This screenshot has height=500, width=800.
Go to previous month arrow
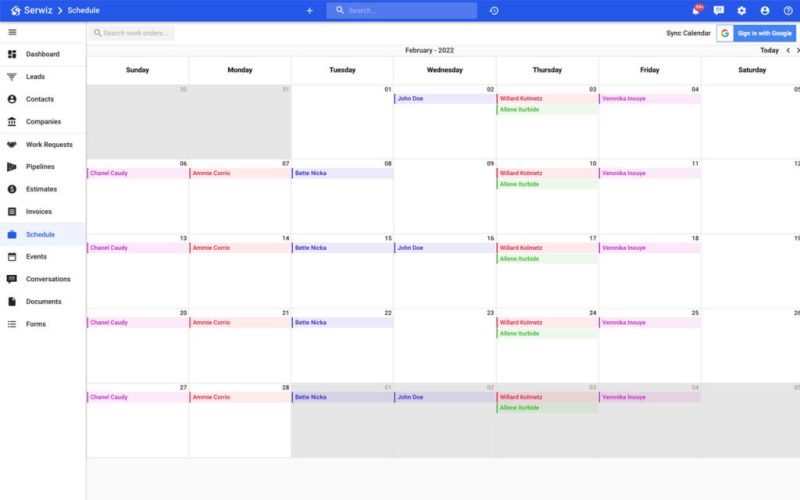788,50
